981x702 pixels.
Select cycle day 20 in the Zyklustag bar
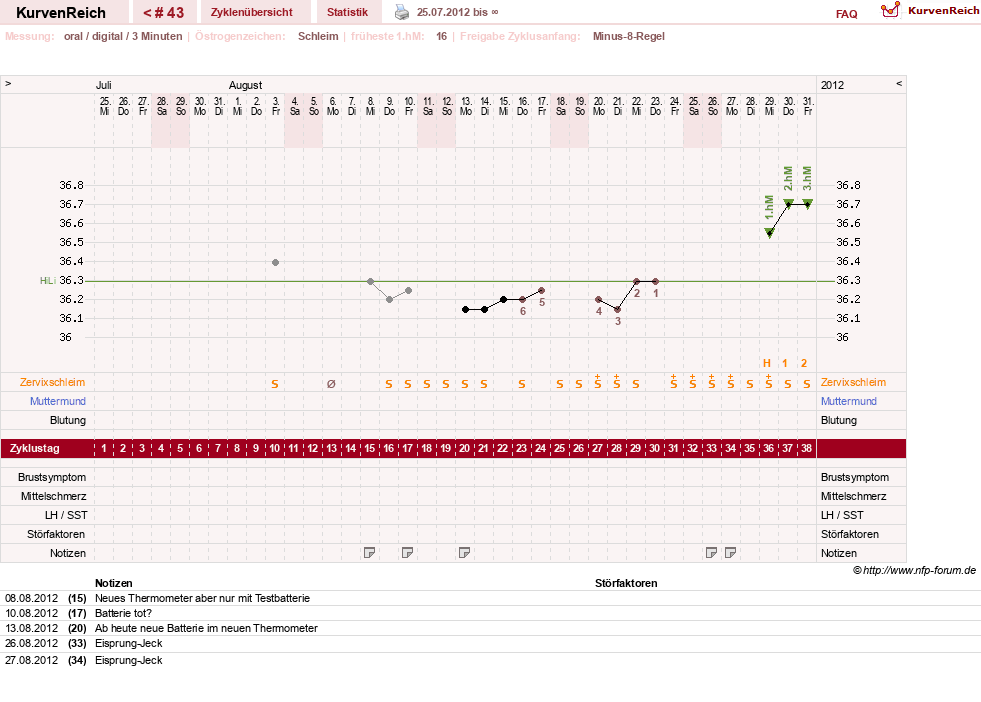click(x=464, y=449)
